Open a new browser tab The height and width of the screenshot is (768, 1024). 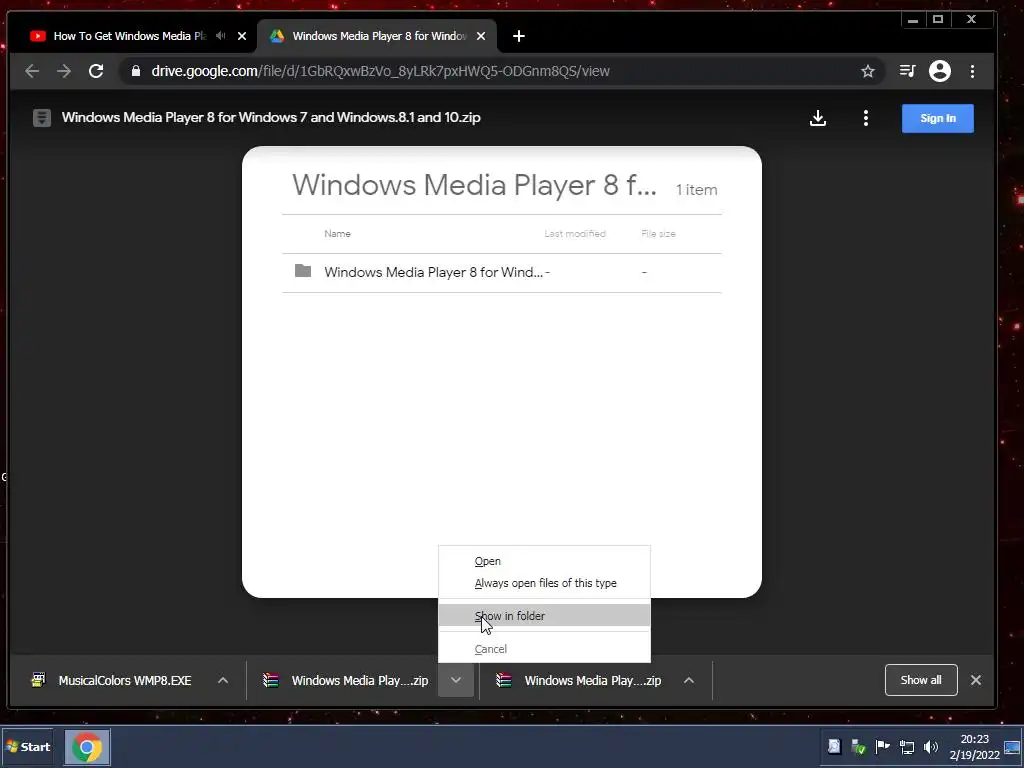point(519,36)
